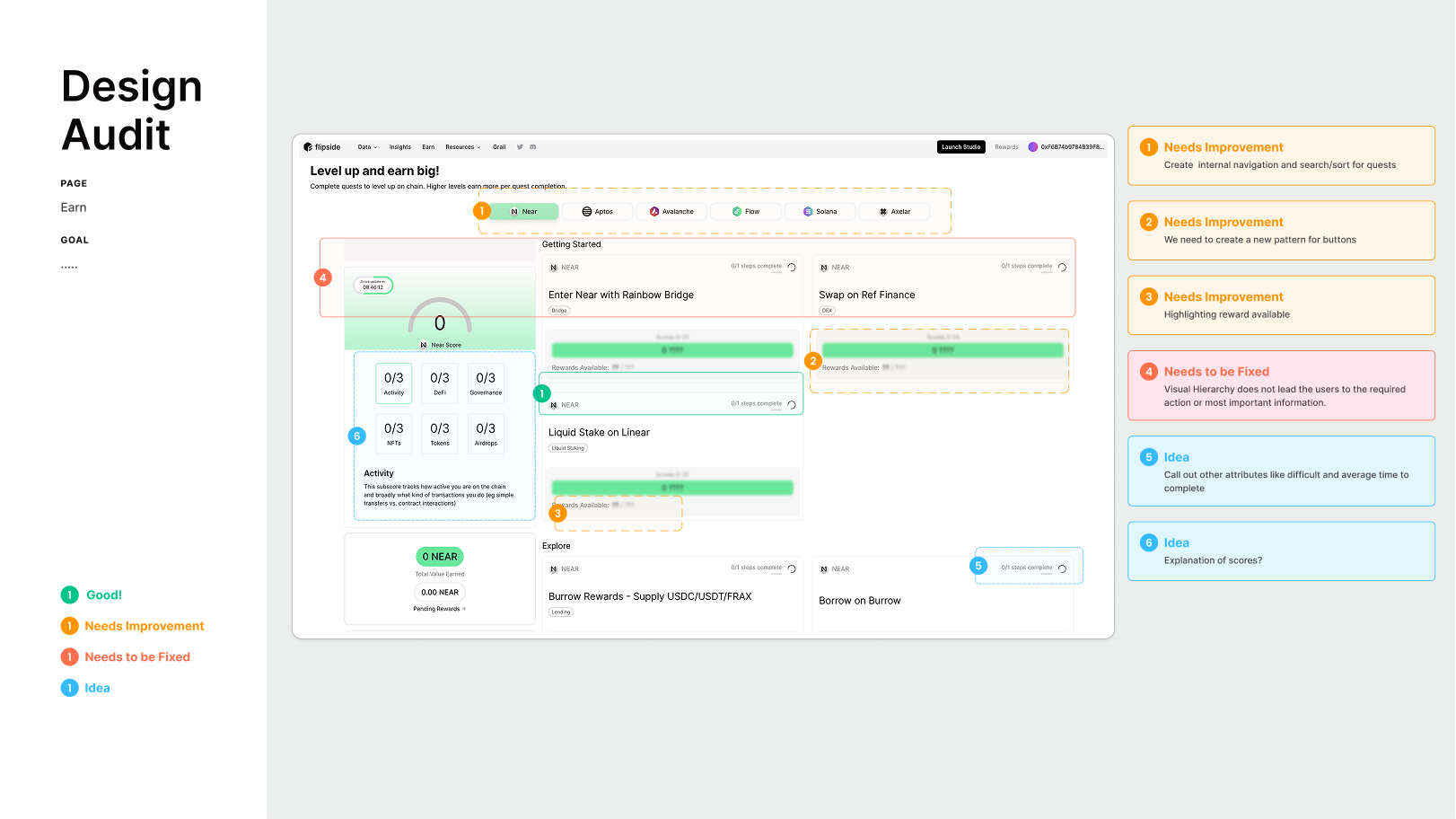The image size is (1456, 819).
Task: Click the Launch Studio button
Action: click(x=960, y=147)
